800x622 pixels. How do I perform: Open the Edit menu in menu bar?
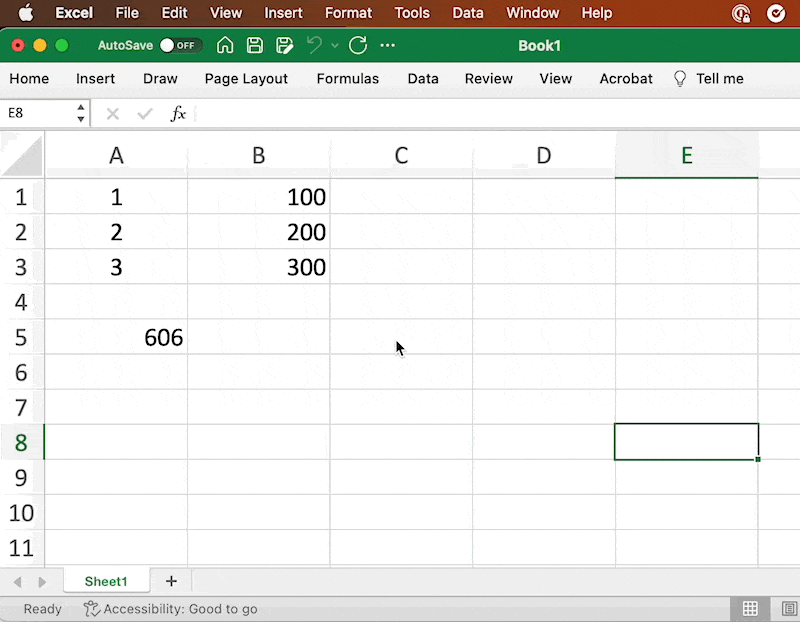pos(174,13)
